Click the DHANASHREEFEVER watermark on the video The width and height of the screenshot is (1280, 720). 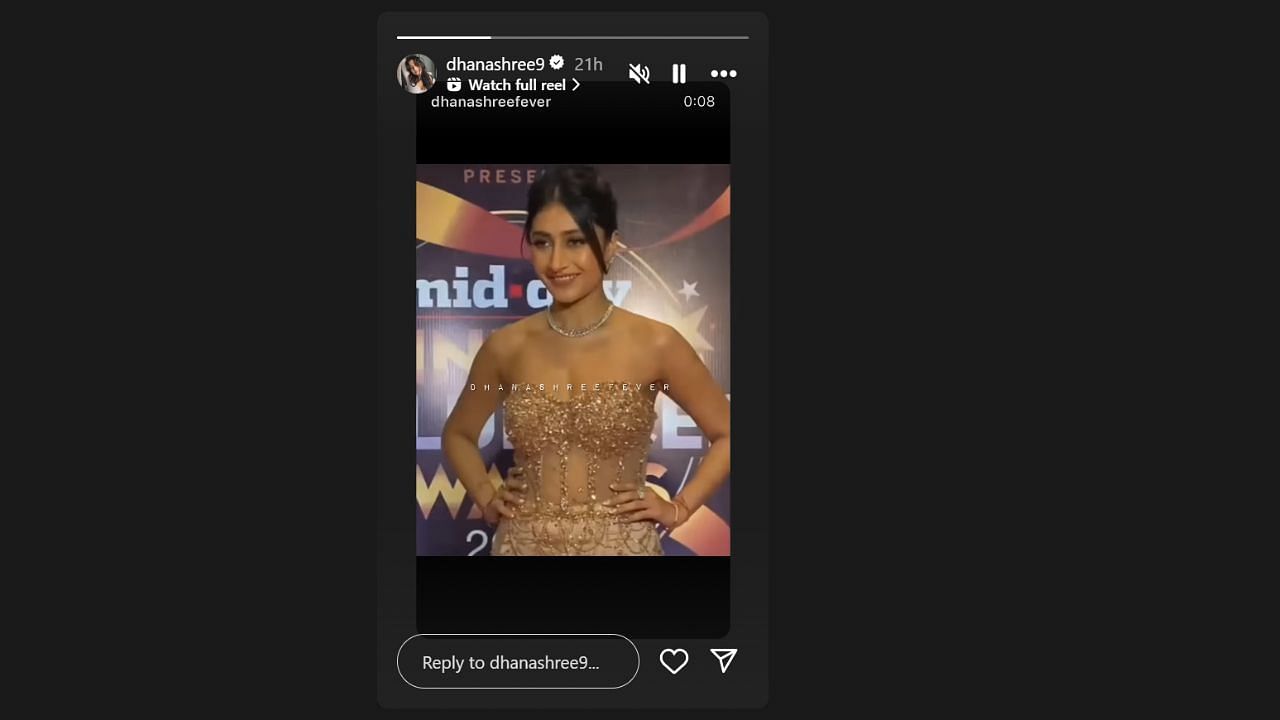pos(571,387)
